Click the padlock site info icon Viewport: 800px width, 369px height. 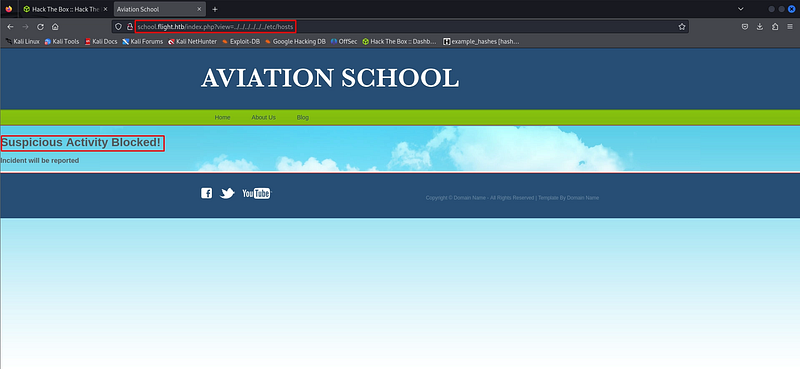pyautogui.click(x=130, y=27)
